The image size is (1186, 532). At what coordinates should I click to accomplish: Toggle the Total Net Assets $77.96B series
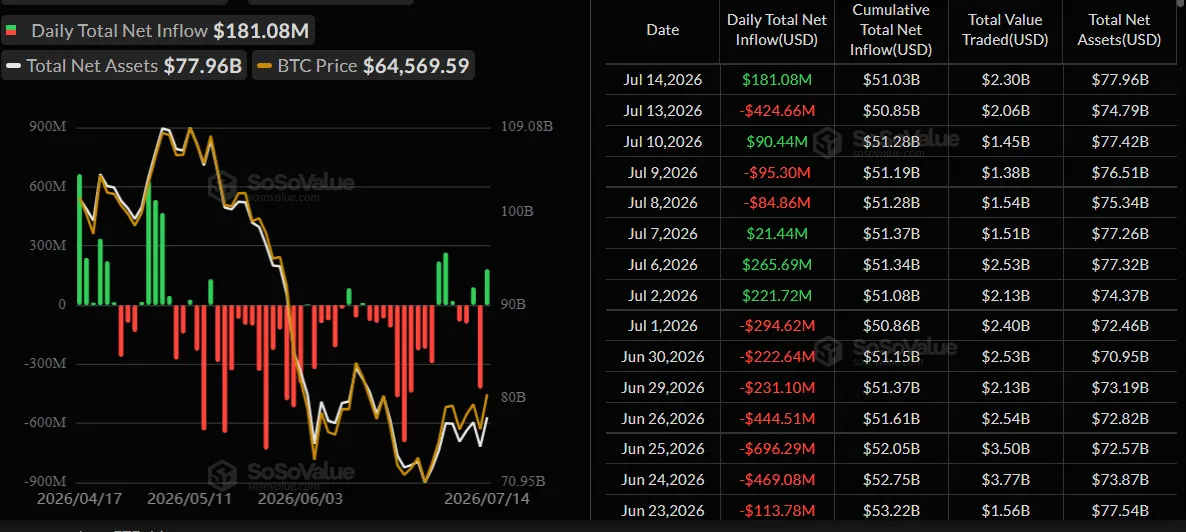pos(125,66)
